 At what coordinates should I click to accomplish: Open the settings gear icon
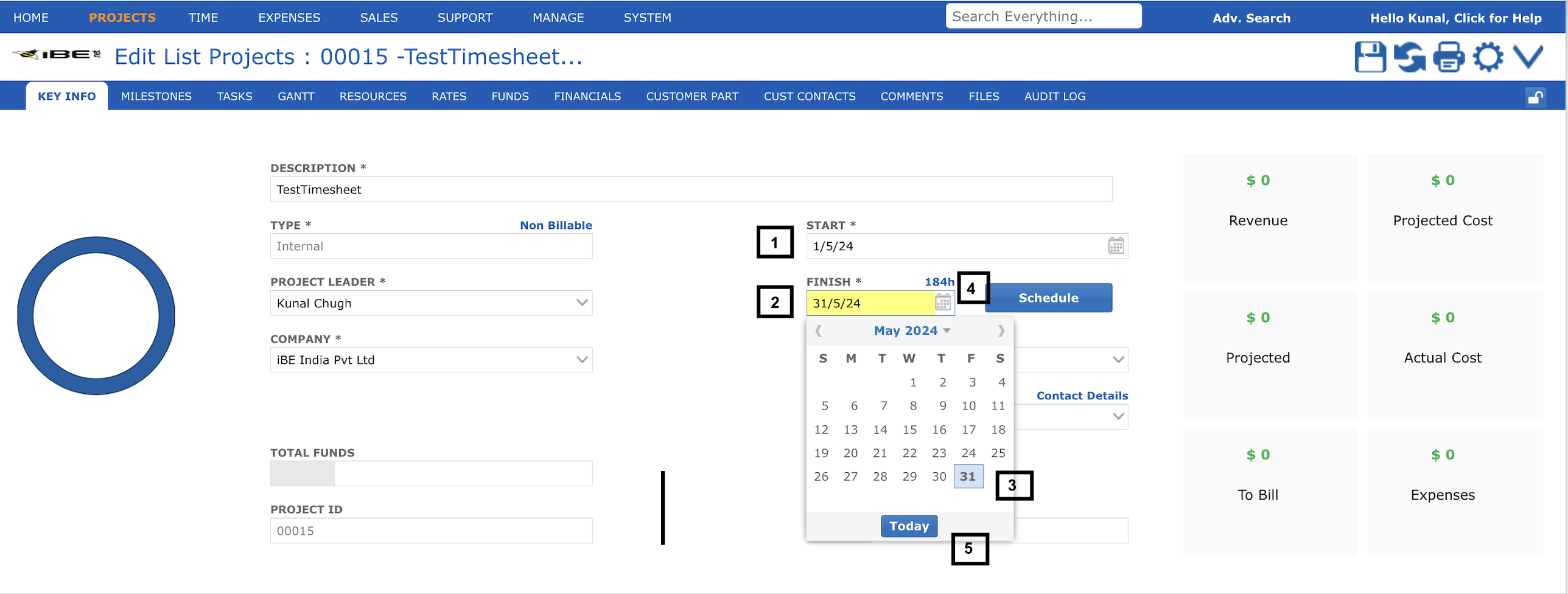tap(1488, 57)
